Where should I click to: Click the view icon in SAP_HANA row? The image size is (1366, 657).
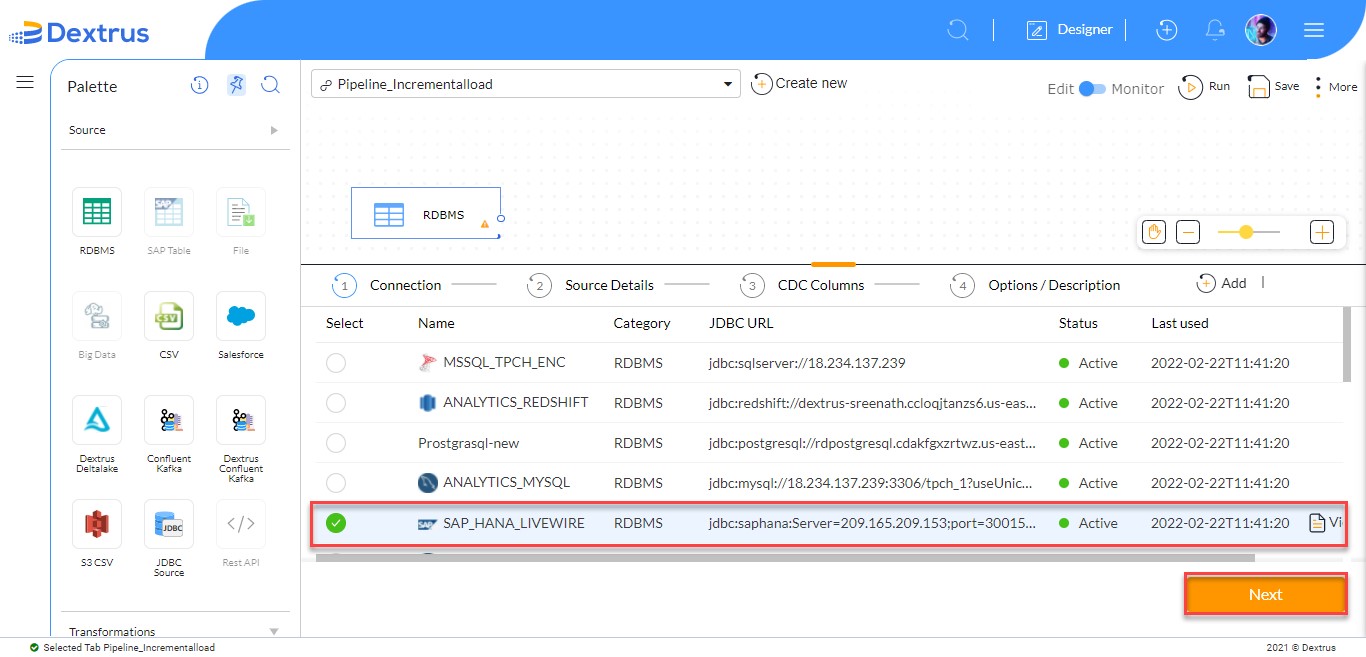pyautogui.click(x=1317, y=523)
